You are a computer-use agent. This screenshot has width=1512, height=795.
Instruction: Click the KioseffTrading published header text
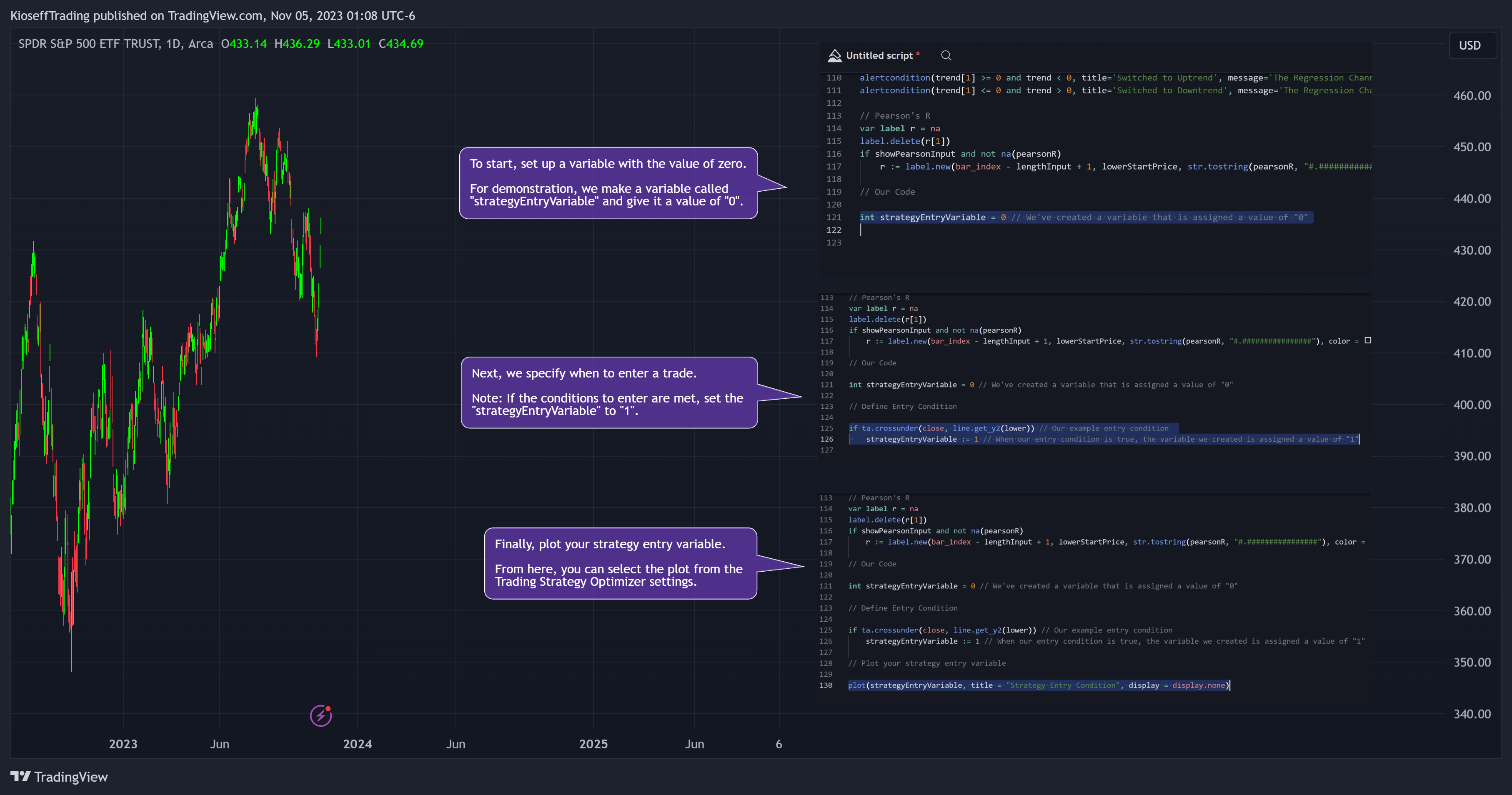[213, 16]
